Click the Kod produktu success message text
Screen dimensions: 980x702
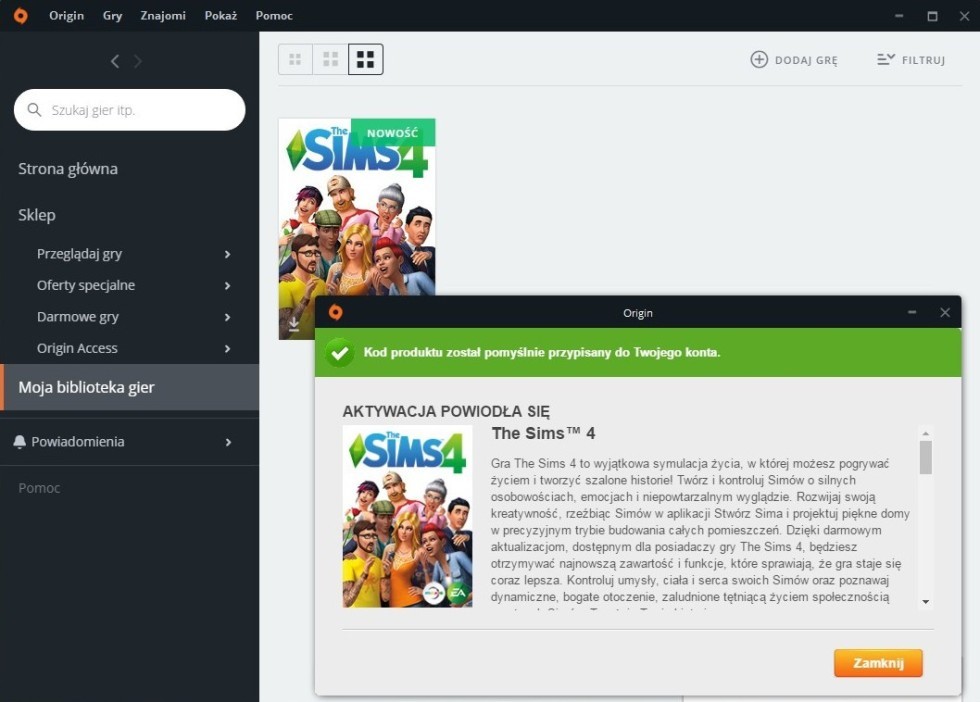542,353
